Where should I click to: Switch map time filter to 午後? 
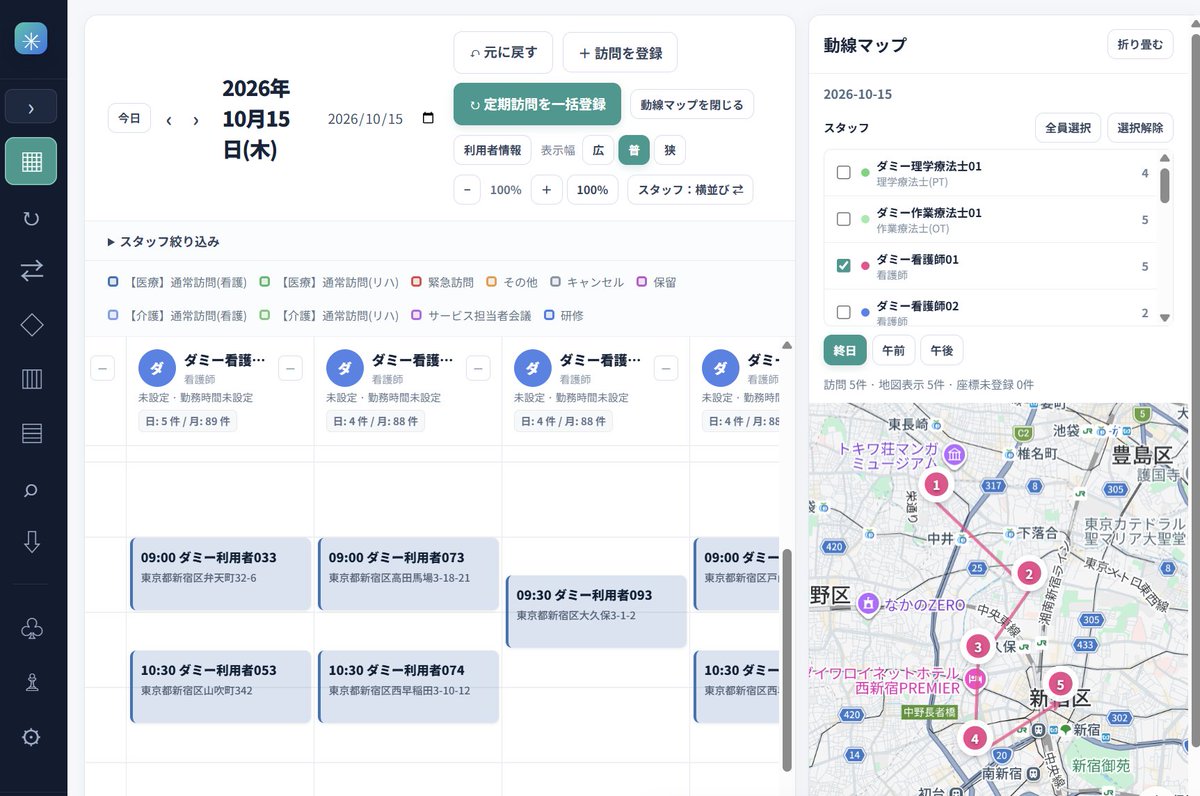pos(941,350)
